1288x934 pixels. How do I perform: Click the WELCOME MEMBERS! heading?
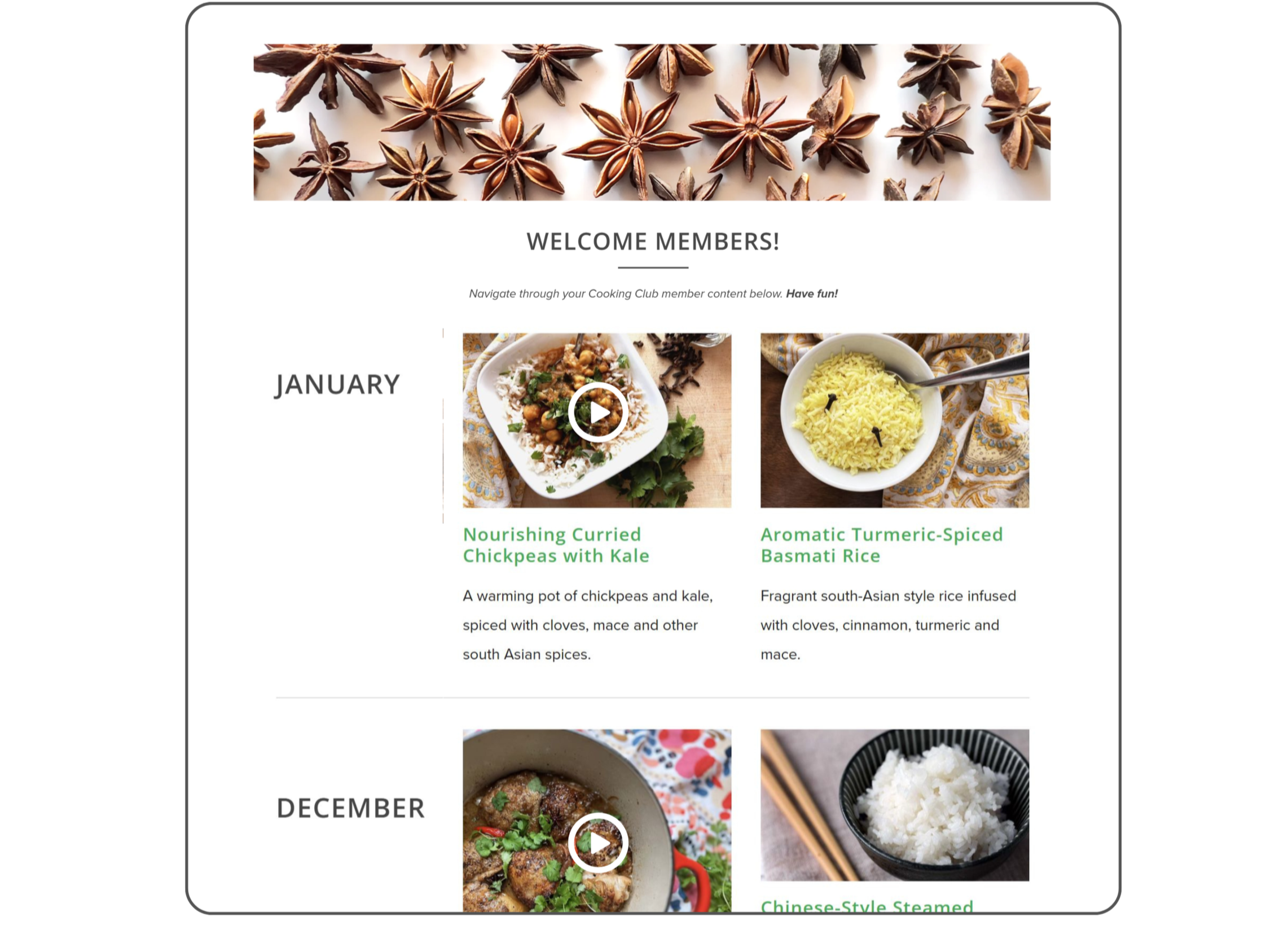point(653,242)
